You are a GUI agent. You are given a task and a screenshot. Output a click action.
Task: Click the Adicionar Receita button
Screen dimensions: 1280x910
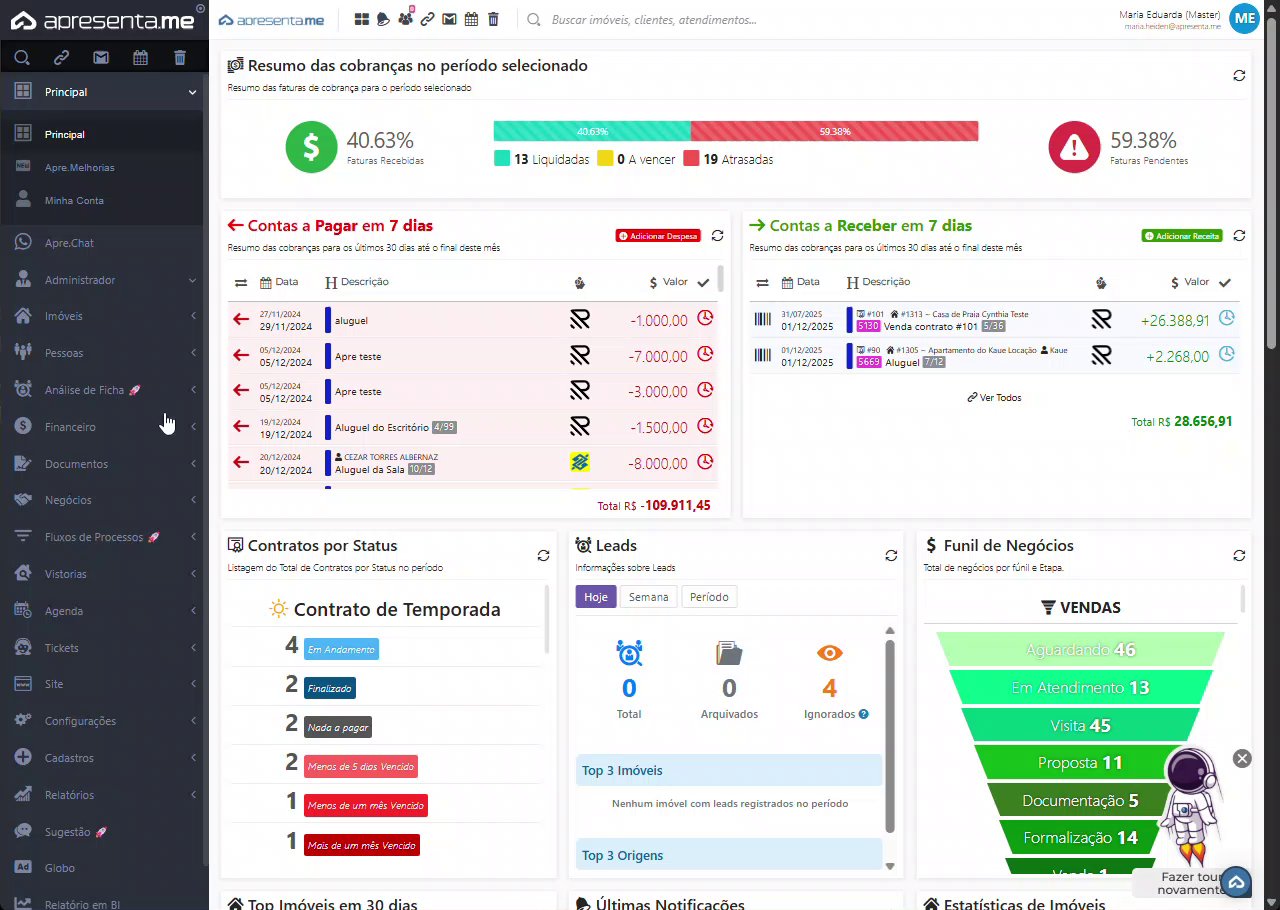click(x=1182, y=236)
